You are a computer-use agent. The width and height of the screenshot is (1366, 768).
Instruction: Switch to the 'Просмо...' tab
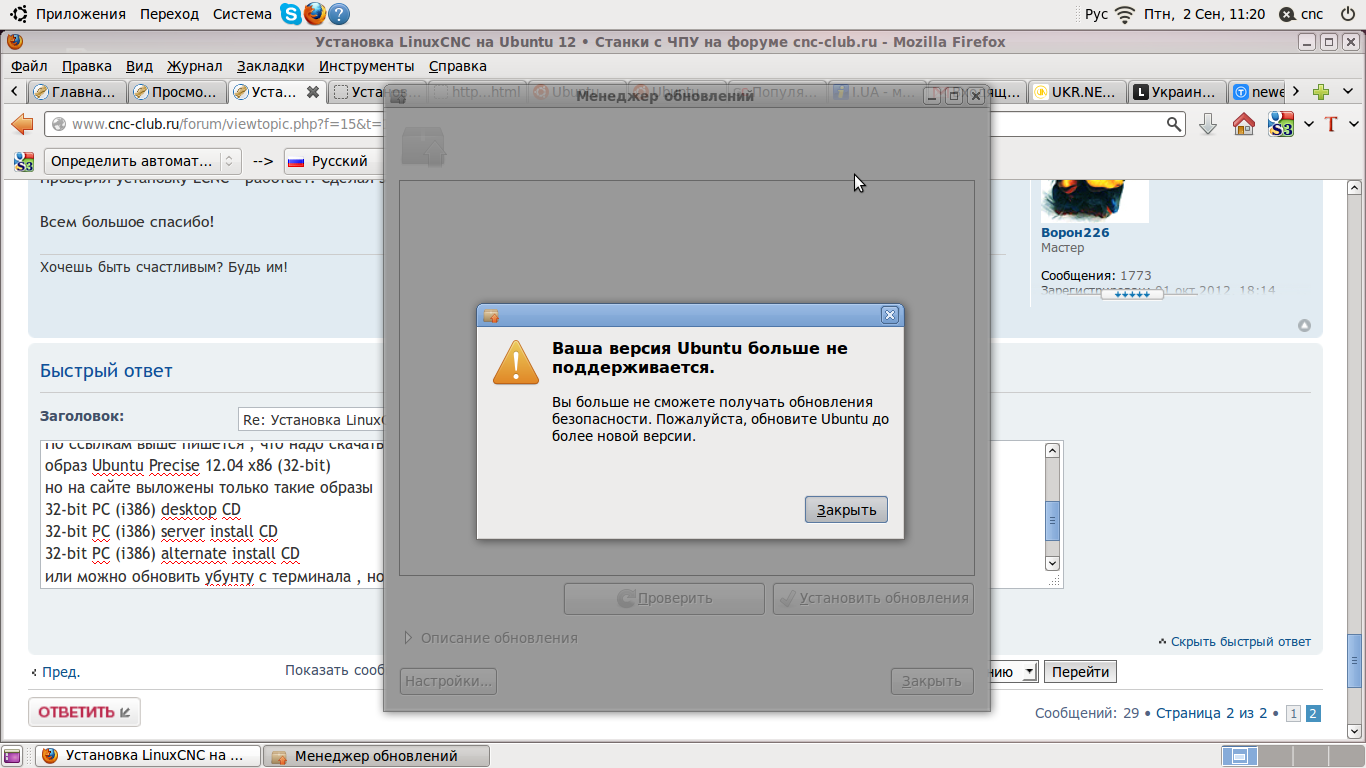(x=176, y=92)
